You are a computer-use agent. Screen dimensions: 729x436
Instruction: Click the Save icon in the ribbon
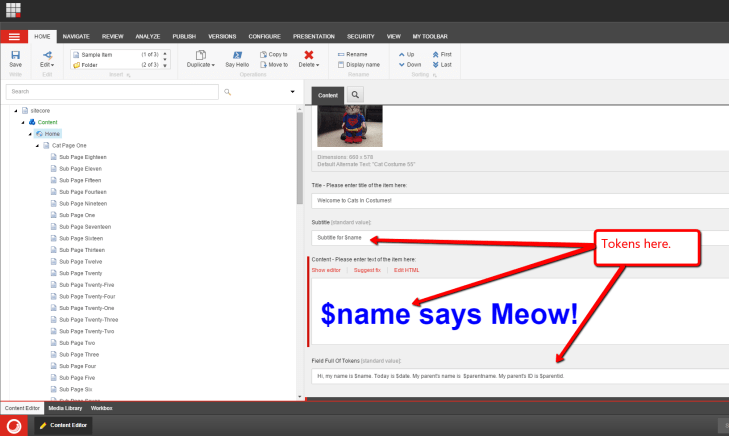click(15, 55)
